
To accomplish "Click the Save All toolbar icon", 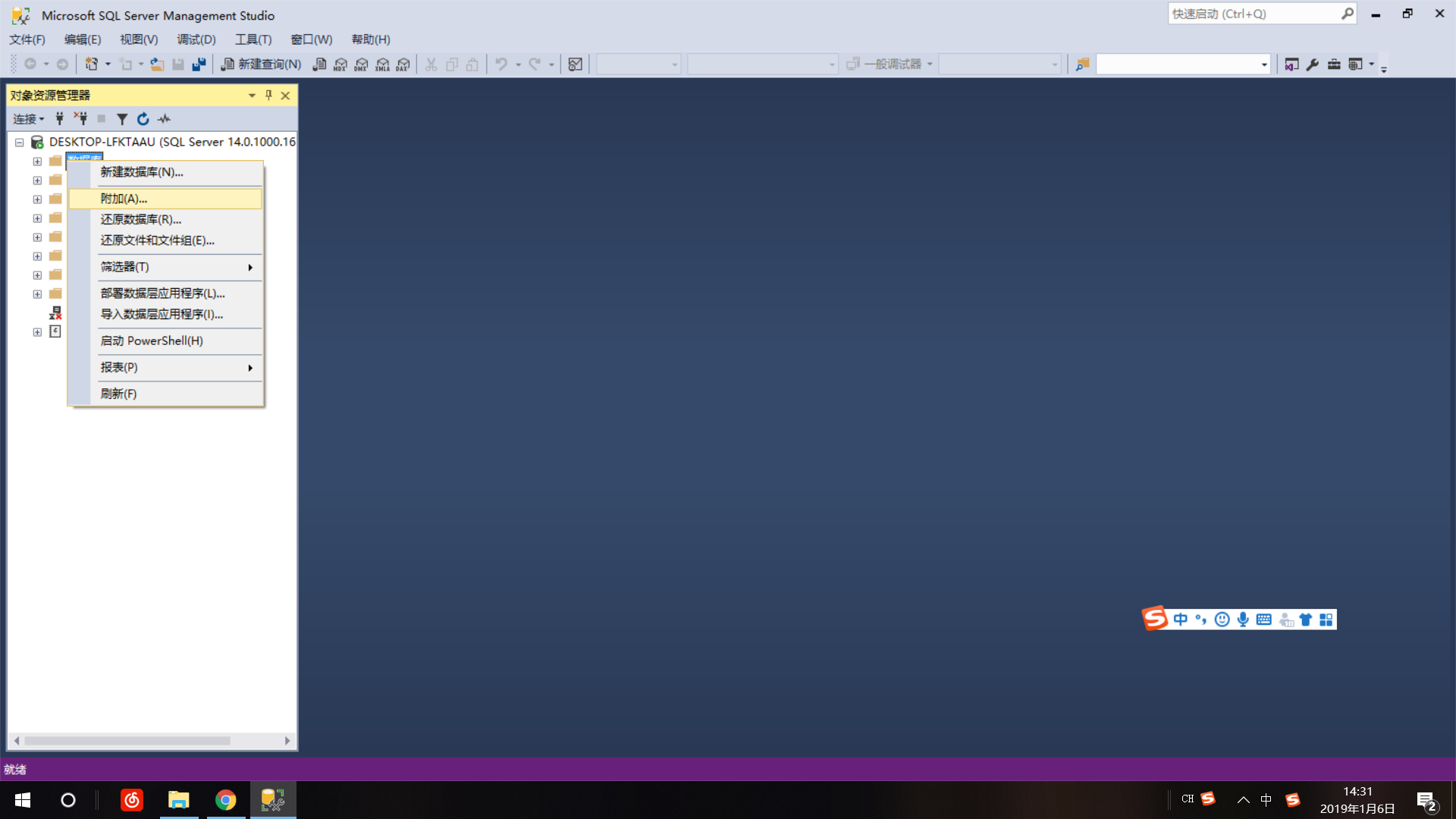I will point(199,64).
